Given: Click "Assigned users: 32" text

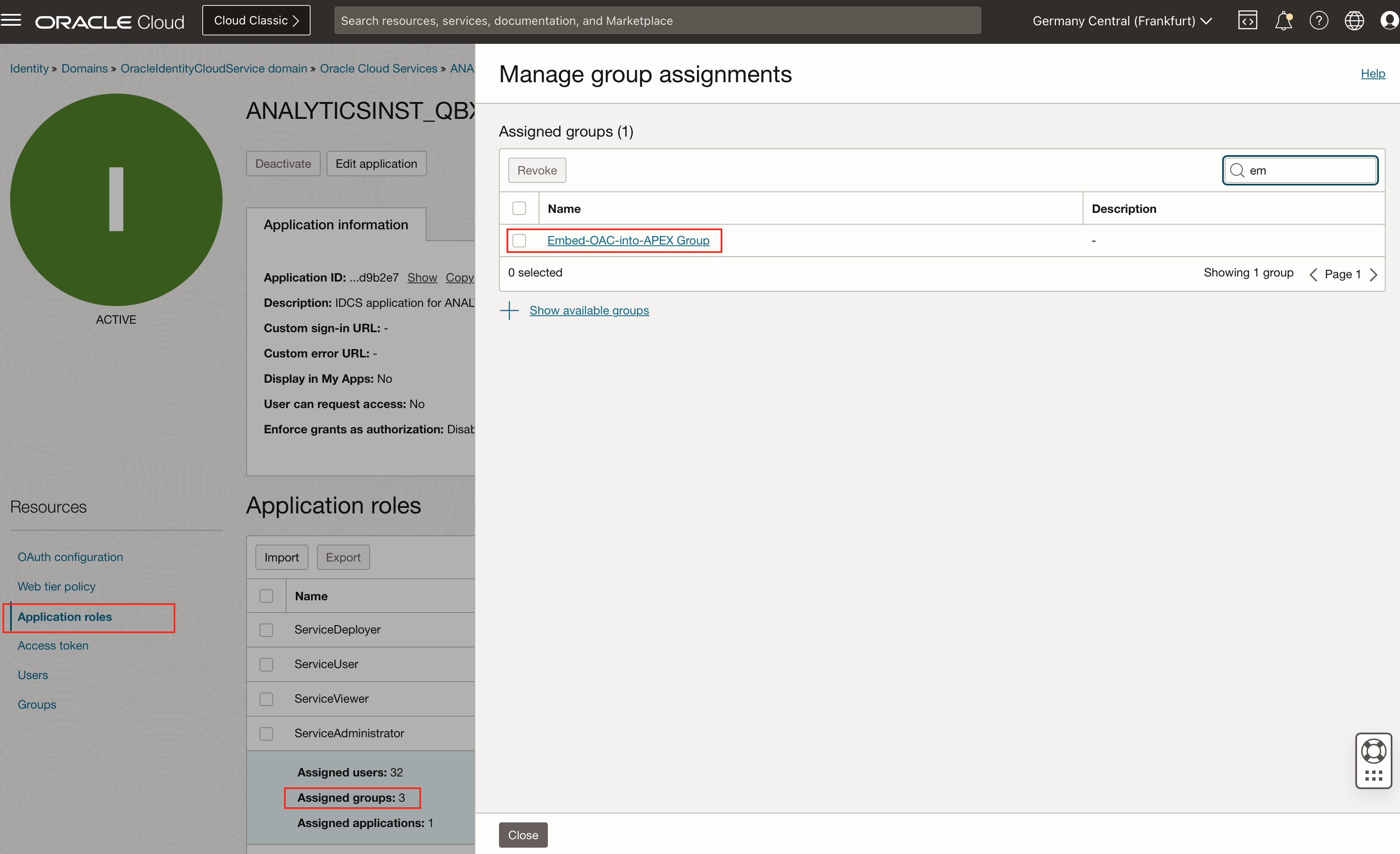Looking at the screenshot, I should coord(349,772).
